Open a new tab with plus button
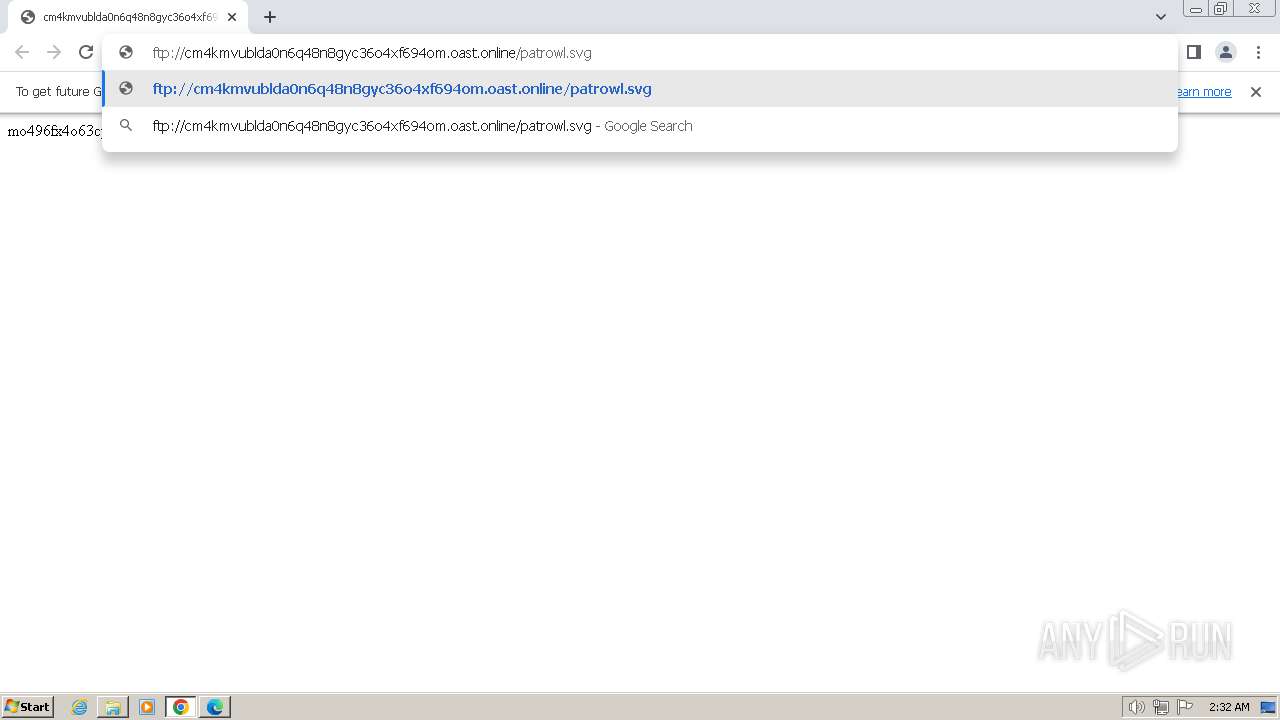 click(x=270, y=17)
